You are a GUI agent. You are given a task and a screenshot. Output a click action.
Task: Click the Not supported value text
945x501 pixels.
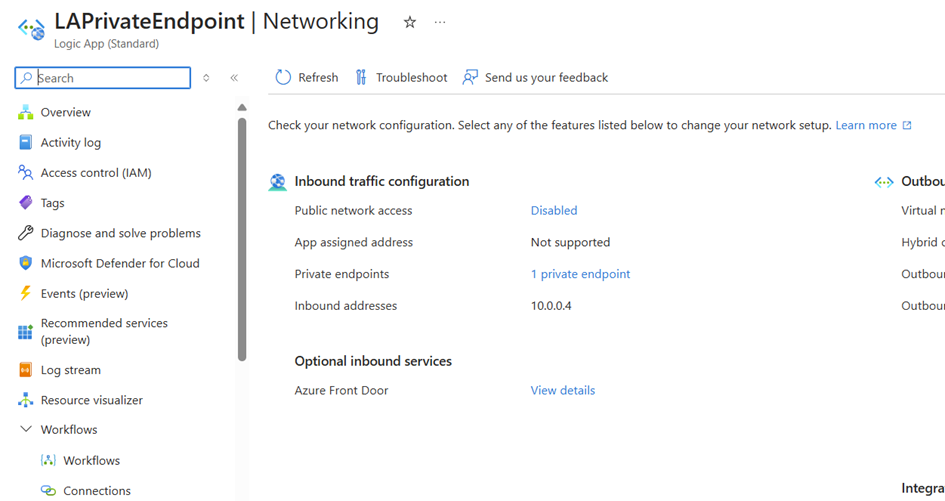(570, 242)
